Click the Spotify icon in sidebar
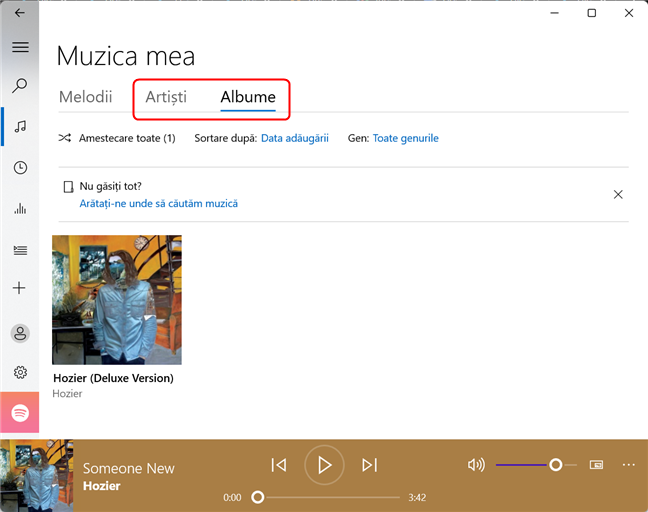Viewport: 648px width, 512px height. pyautogui.click(x=20, y=412)
